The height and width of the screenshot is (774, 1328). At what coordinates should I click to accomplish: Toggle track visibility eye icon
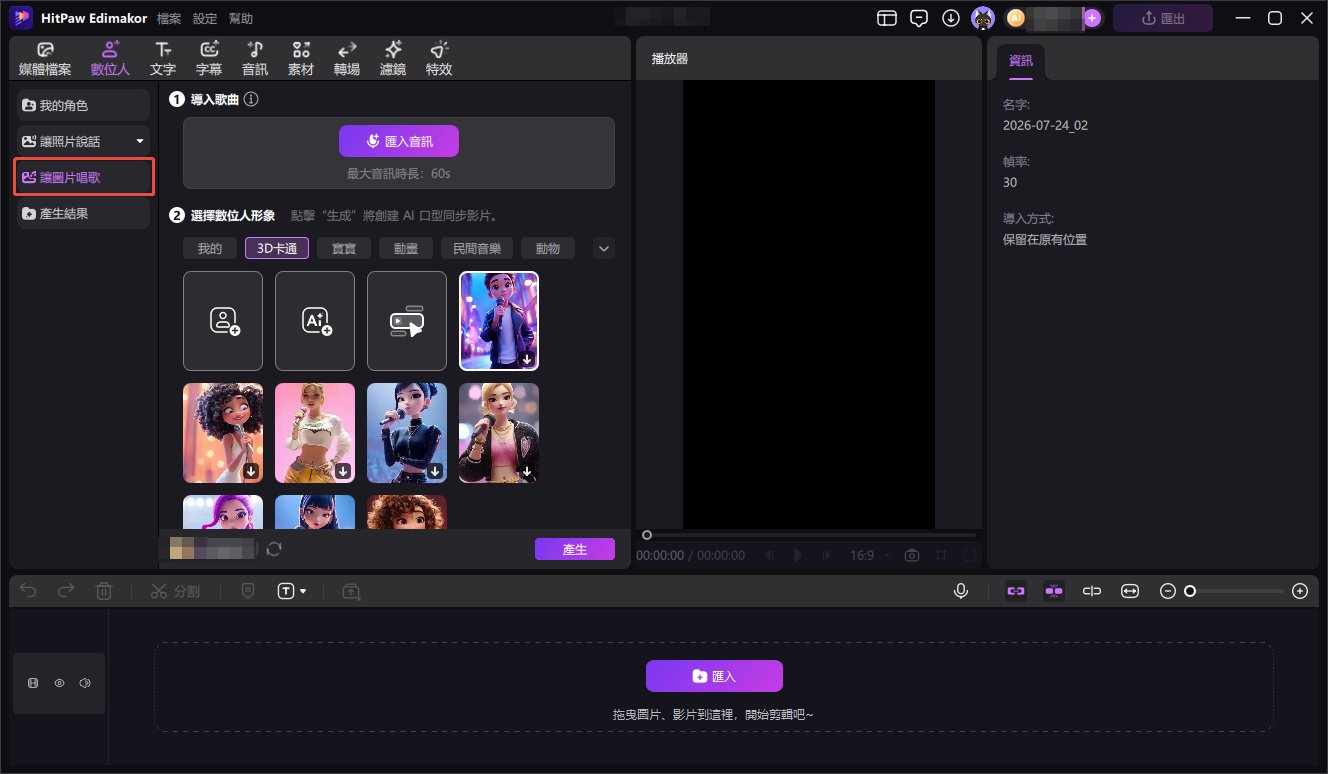(x=59, y=683)
